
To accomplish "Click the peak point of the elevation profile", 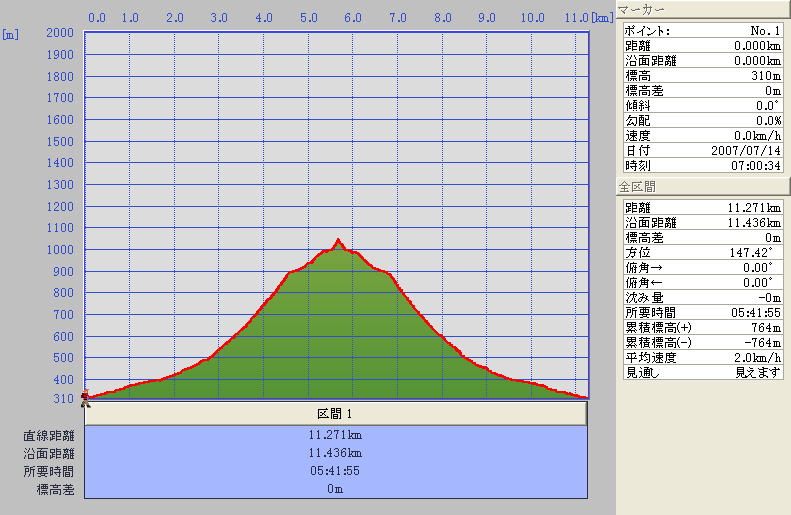I will click(x=338, y=240).
